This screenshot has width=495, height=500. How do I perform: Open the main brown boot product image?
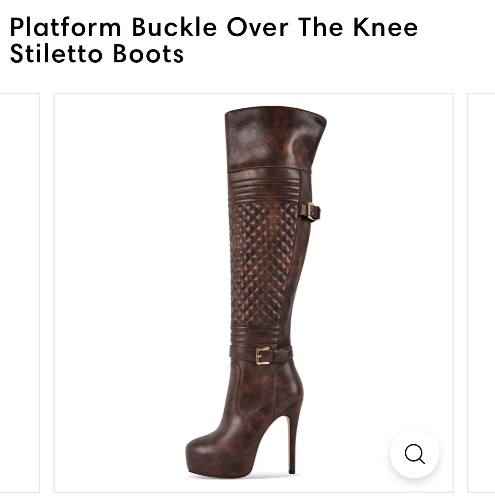[x=254, y=293]
